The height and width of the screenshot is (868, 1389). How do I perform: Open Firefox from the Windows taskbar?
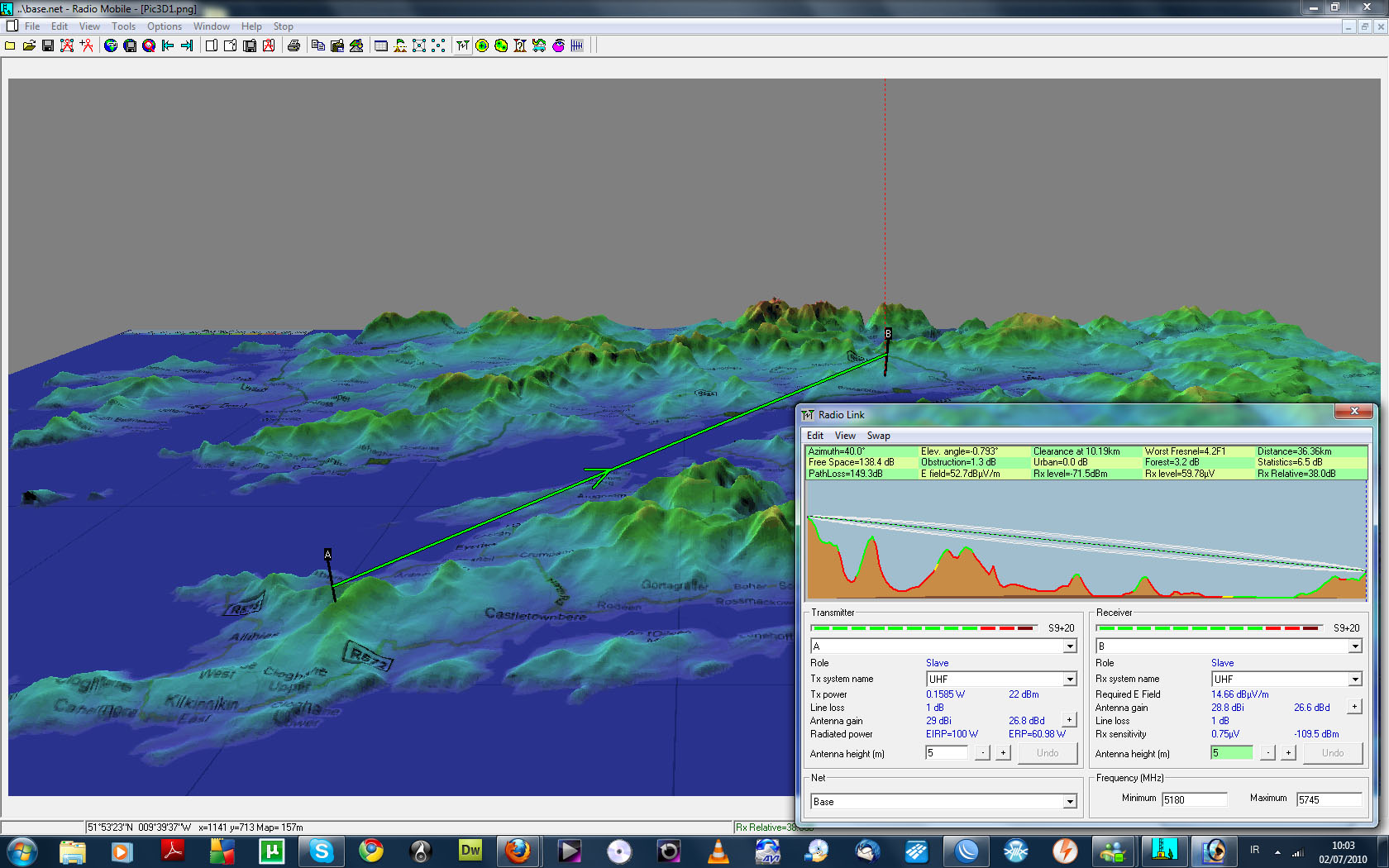point(518,850)
